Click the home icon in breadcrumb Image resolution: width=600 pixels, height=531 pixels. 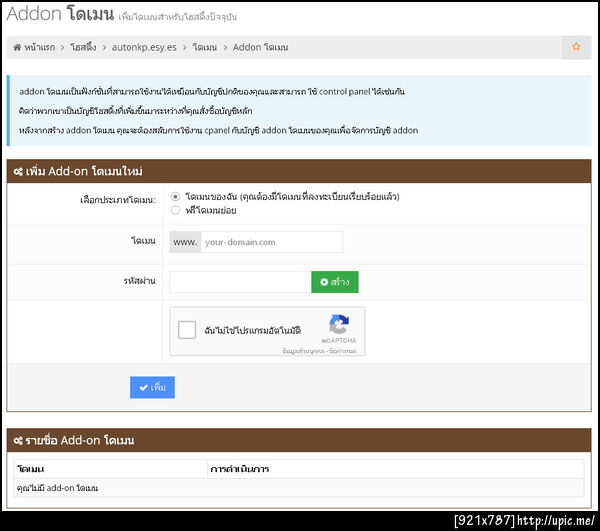coord(17,47)
